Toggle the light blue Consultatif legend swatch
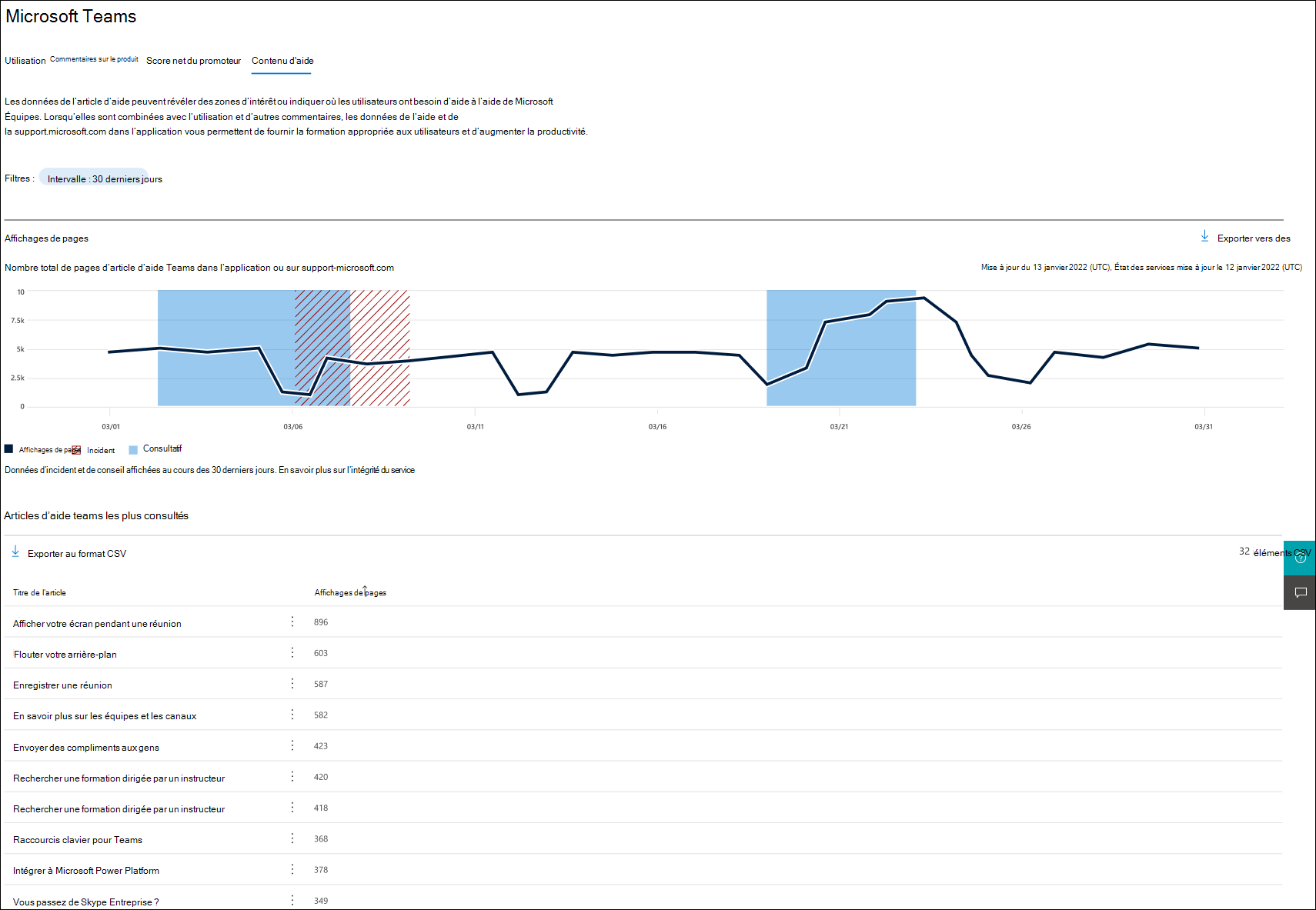The image size is (1316, 910). point(133,450)
